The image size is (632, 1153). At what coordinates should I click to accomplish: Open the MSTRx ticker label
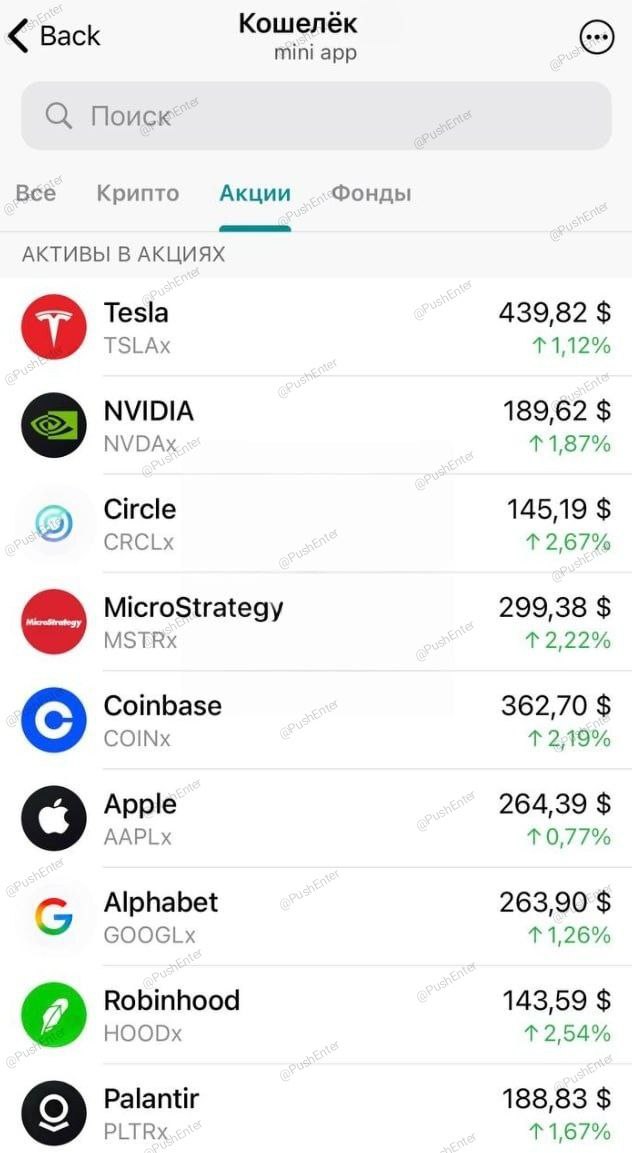(140, 640)
